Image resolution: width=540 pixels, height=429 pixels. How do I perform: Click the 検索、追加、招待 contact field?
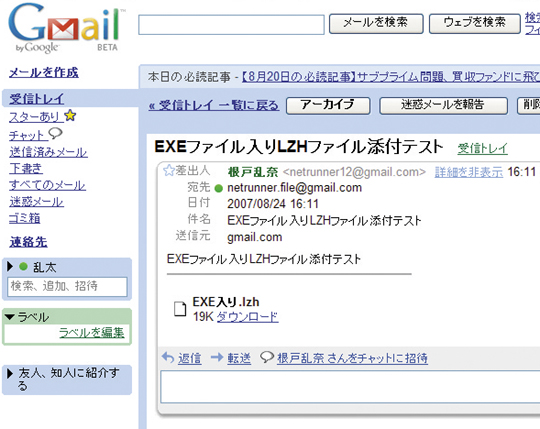point(68,286)
